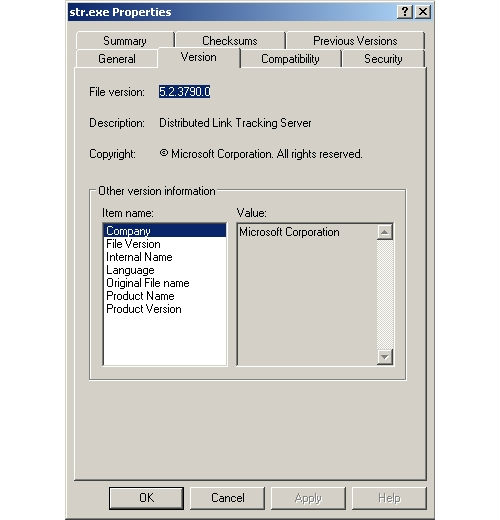Select Product Name in the item list
Image resolution: width=500 pixels, height=520 pixels.
[x=165, y=296]
